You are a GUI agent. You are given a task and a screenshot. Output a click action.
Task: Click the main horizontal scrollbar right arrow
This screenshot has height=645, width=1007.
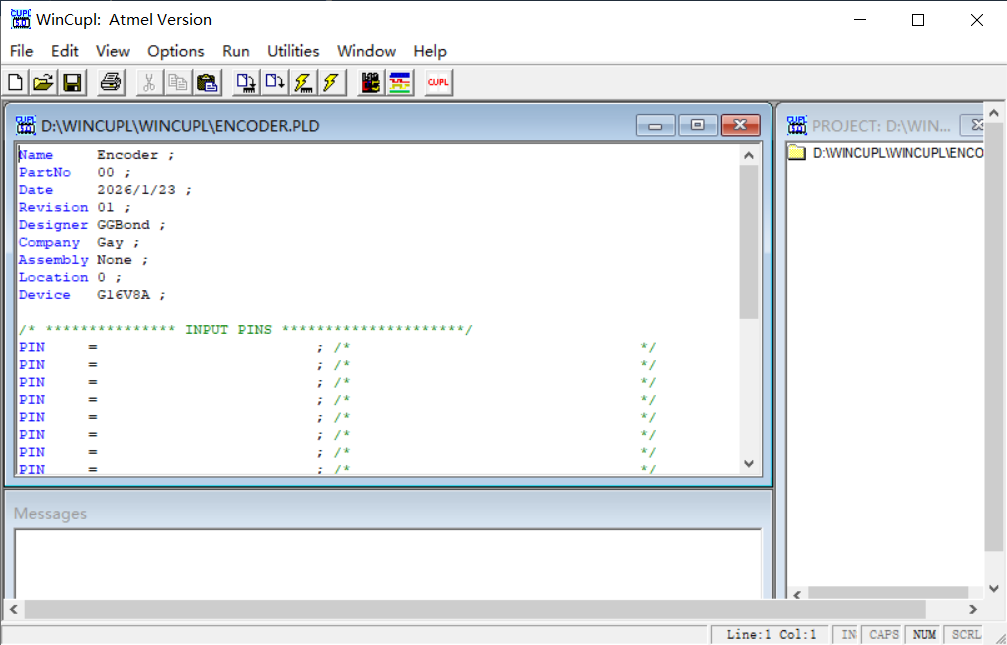click(x=973, y=609)
